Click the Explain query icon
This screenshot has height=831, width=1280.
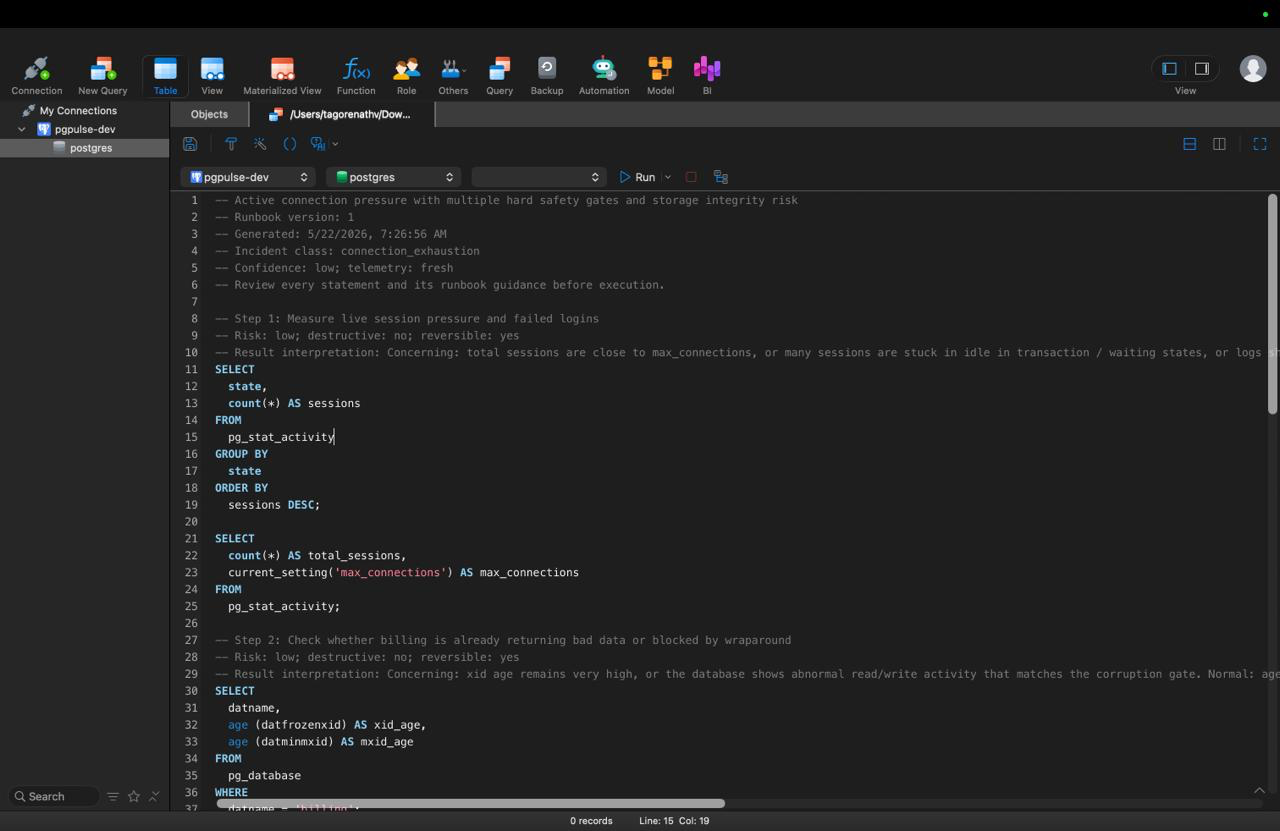pyautogui.click(x=721, y=177)
